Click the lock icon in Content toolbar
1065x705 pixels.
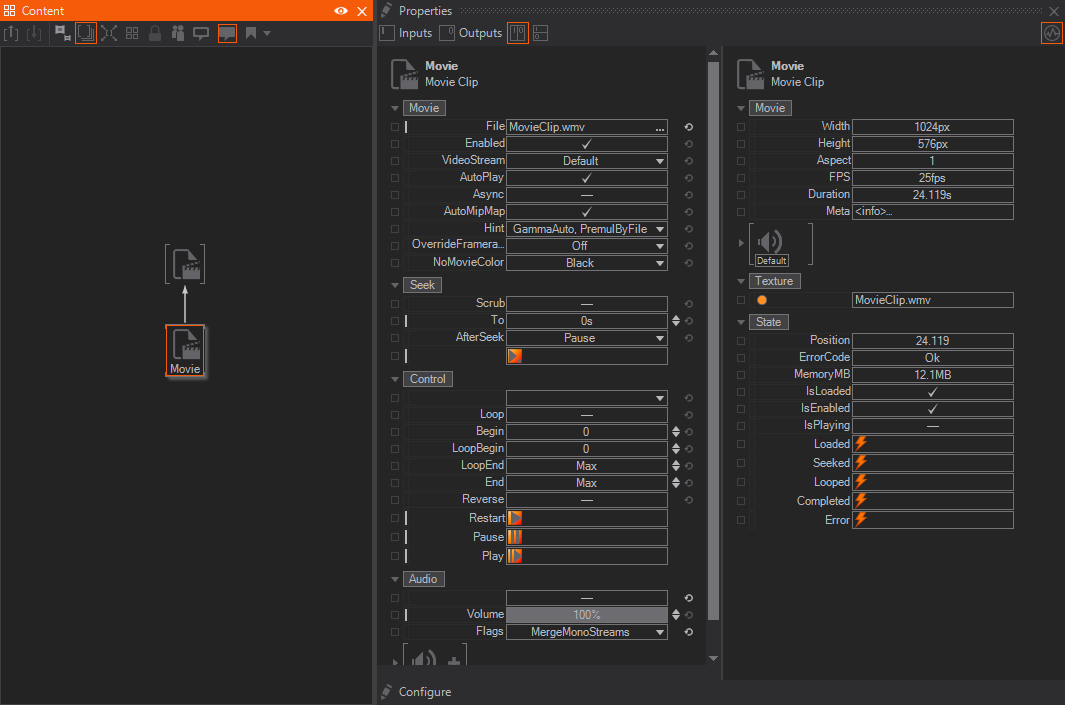pos(155,33)
